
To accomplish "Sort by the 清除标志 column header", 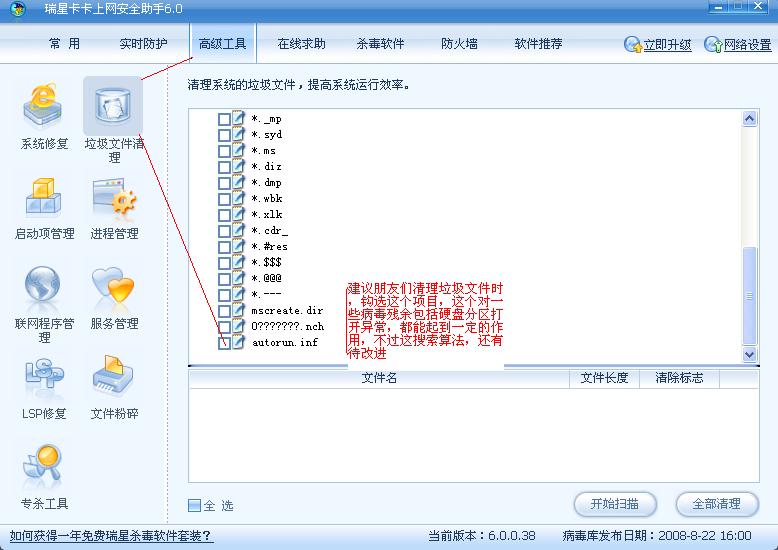I will (x=679, y=378).
